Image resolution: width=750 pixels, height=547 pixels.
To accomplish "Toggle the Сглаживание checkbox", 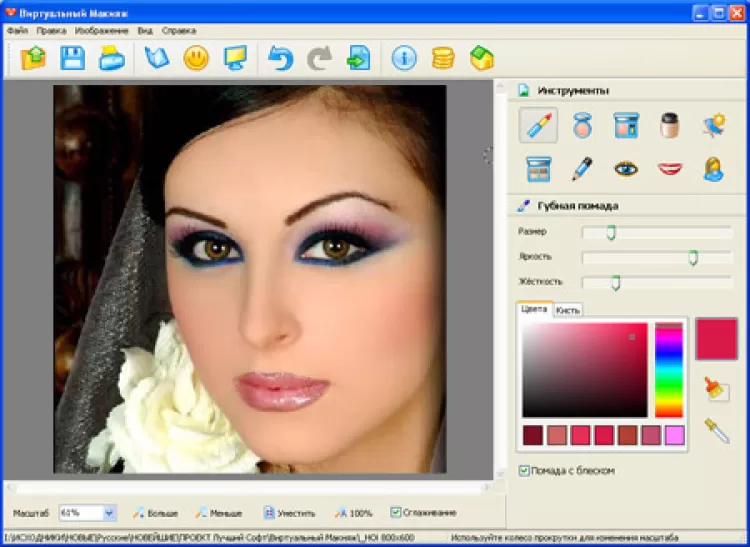I will (x=395, y=513).
